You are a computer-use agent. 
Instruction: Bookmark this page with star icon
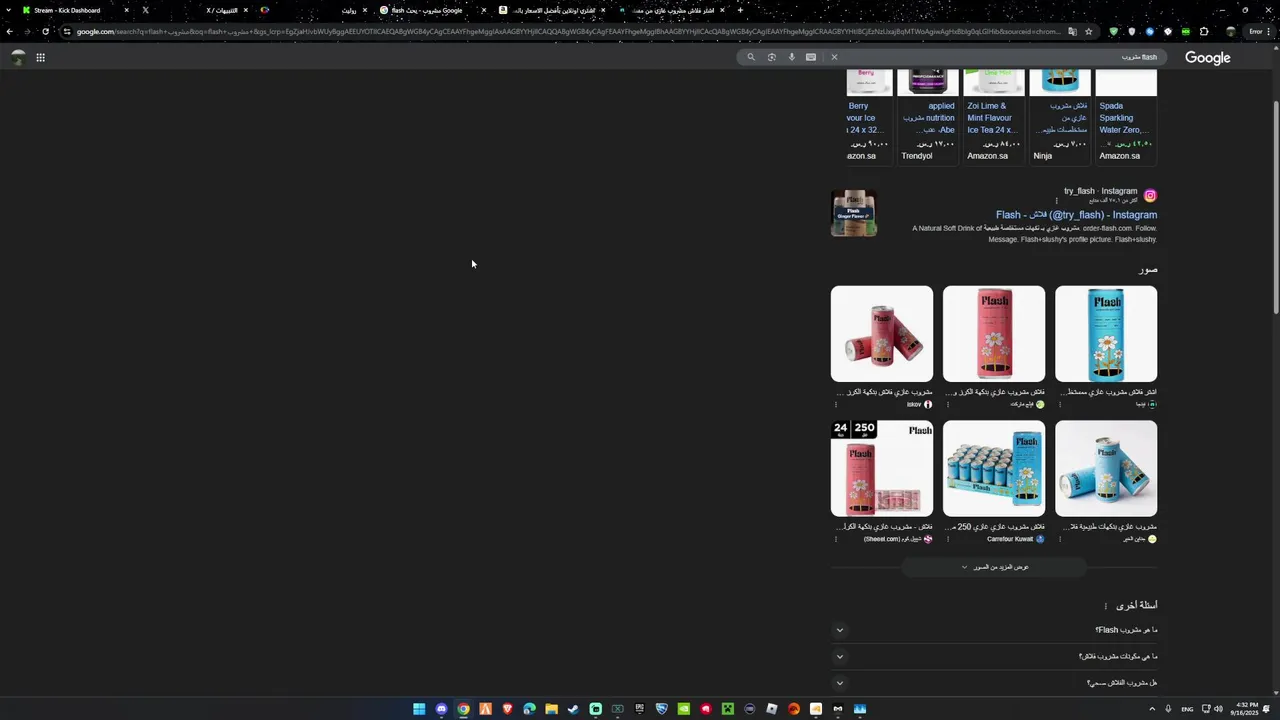pos(1089,31)
